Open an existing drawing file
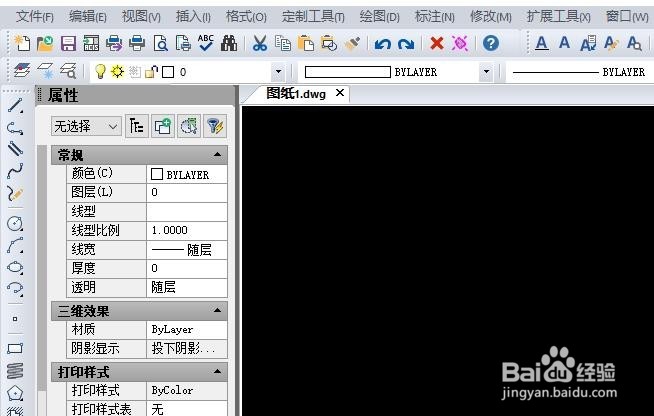Screen dimensions: 654x416 45,43
